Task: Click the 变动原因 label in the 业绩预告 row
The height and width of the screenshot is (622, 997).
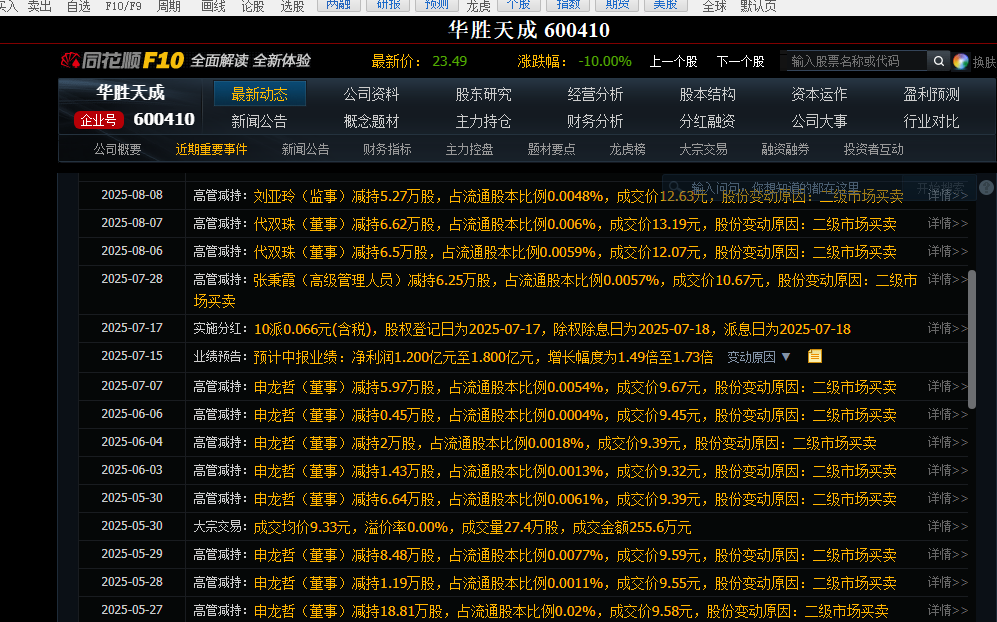Action: click(x=751, y=357)
